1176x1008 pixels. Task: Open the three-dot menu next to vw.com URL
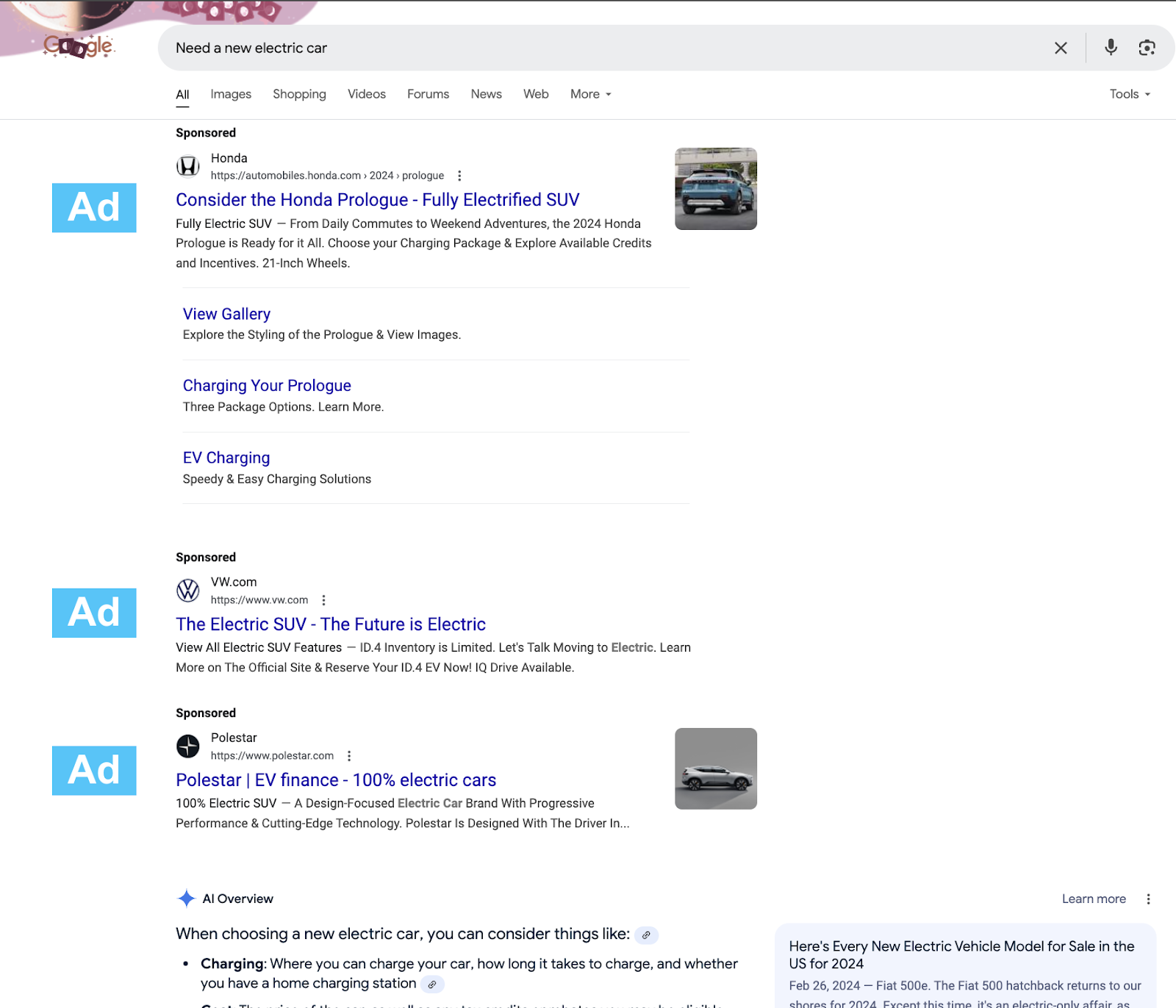pos(323,600)
